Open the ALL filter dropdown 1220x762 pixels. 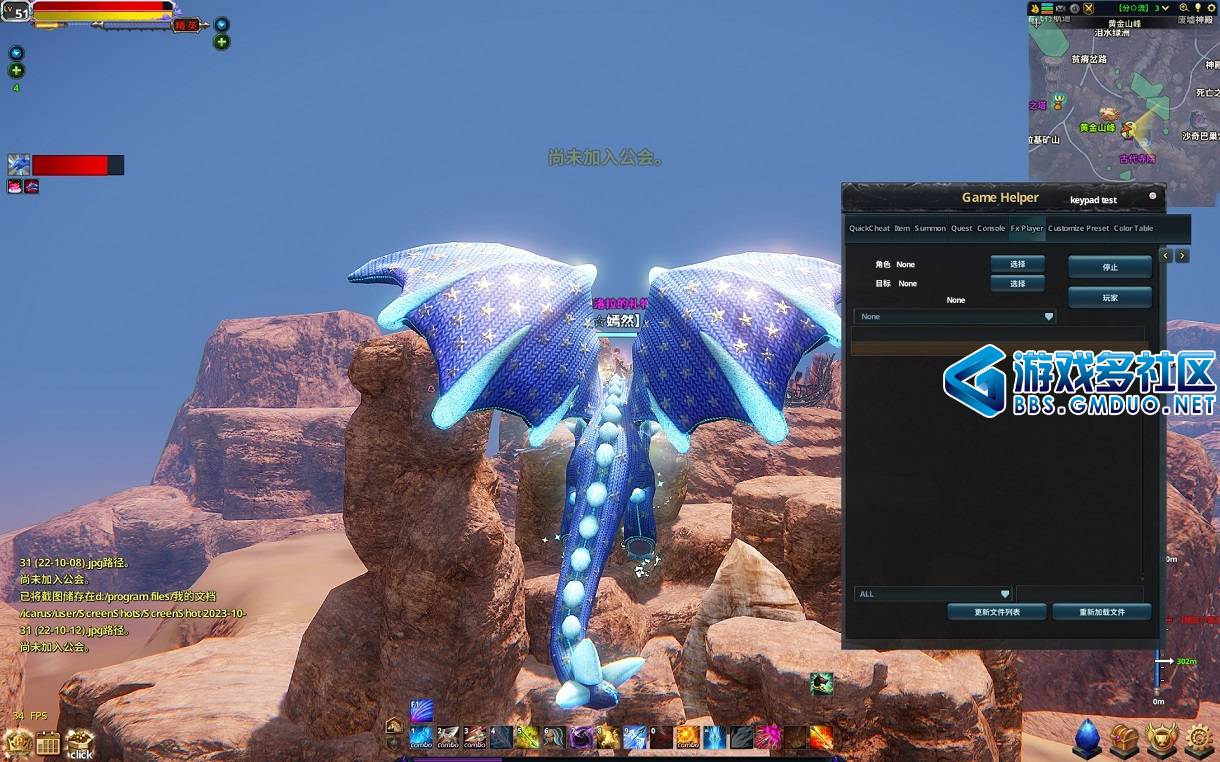pyautogui.click(x=933, y=594)
